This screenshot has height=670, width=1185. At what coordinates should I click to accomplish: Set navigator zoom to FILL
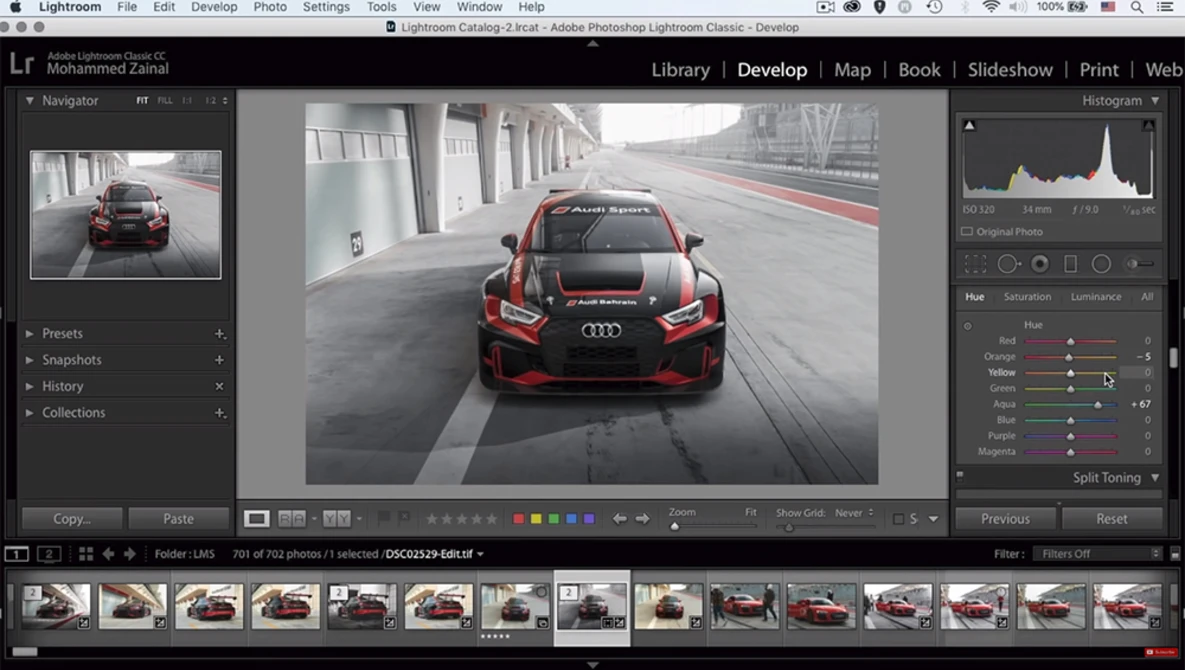pos(165,100)
